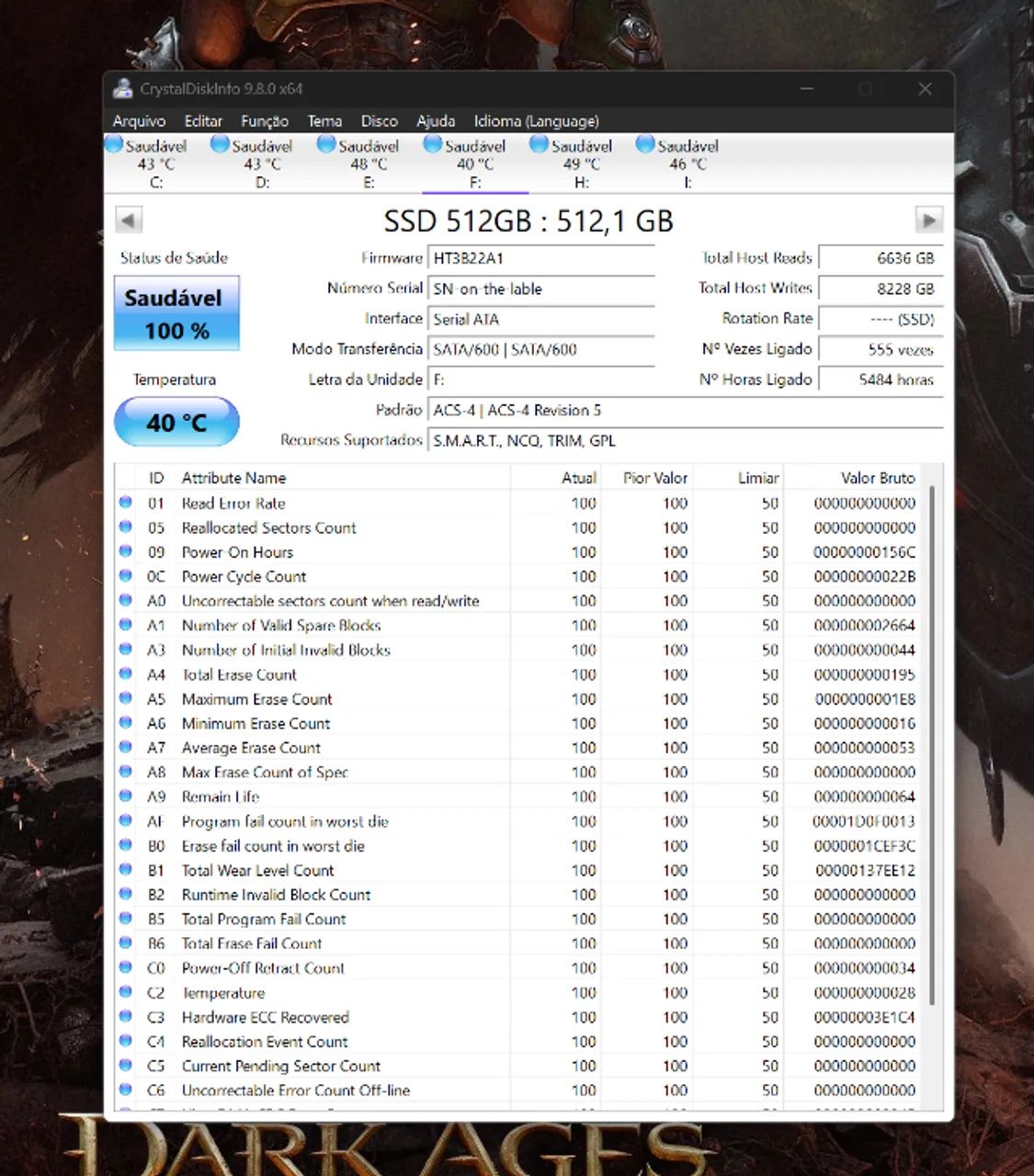Select the Program fail count in worst die row

[x=517, y=821]
